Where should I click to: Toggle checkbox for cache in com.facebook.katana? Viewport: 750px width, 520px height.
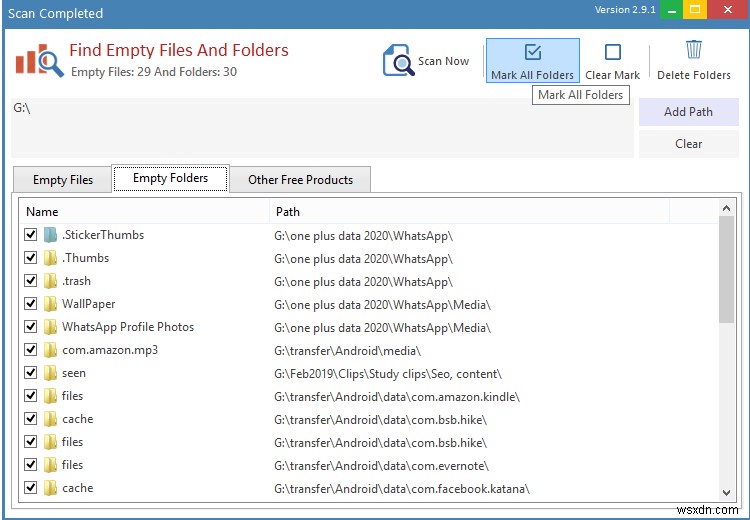click(31, 487)
